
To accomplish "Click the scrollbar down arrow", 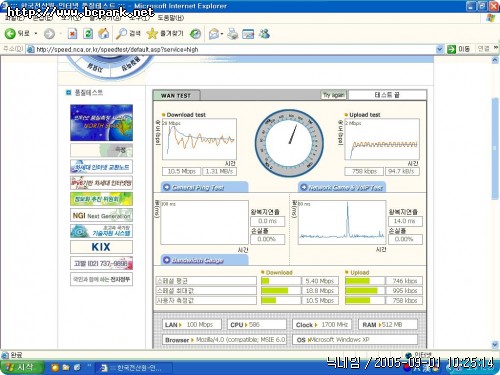I will pos(495,344).
